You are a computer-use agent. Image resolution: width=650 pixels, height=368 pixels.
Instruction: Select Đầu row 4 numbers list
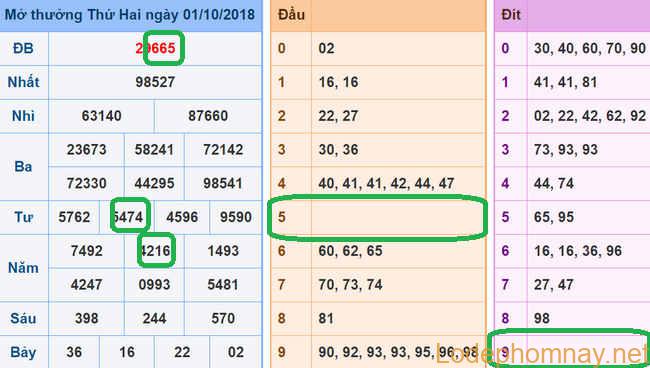coord(386,183)
